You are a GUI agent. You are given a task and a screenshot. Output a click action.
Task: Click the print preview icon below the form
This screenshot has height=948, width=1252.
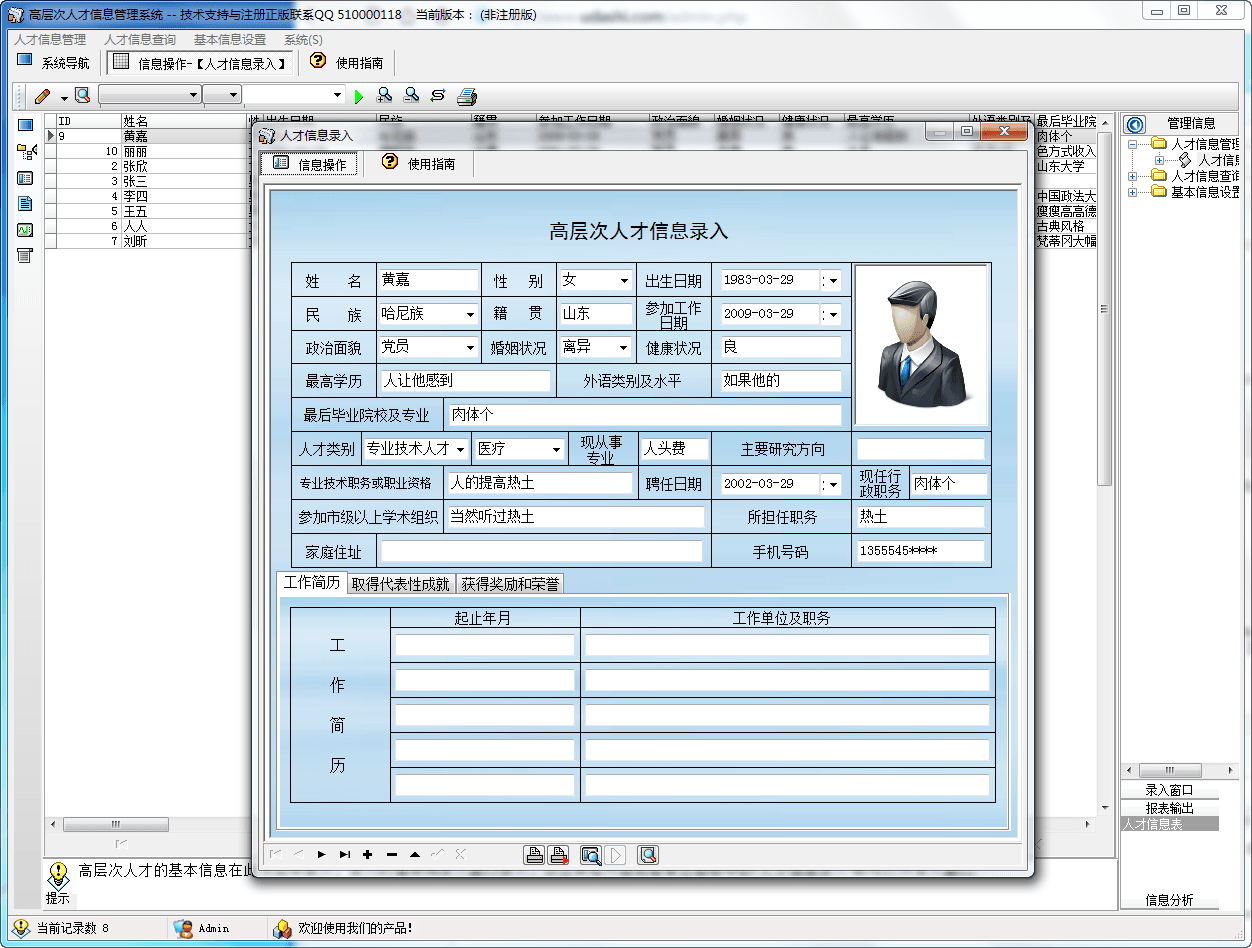point(589,854)
